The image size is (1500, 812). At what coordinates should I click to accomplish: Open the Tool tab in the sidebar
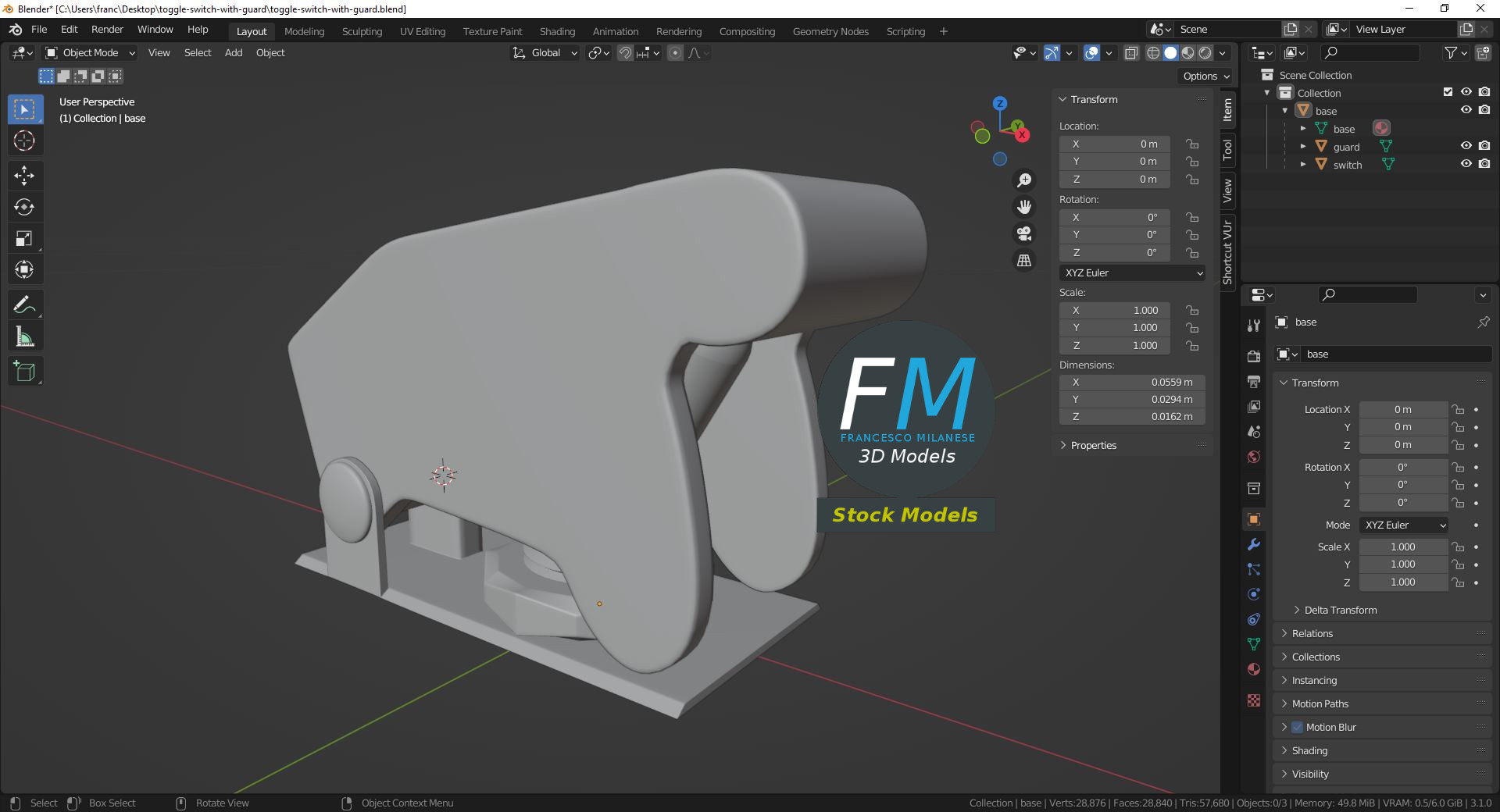[1228, 148]
